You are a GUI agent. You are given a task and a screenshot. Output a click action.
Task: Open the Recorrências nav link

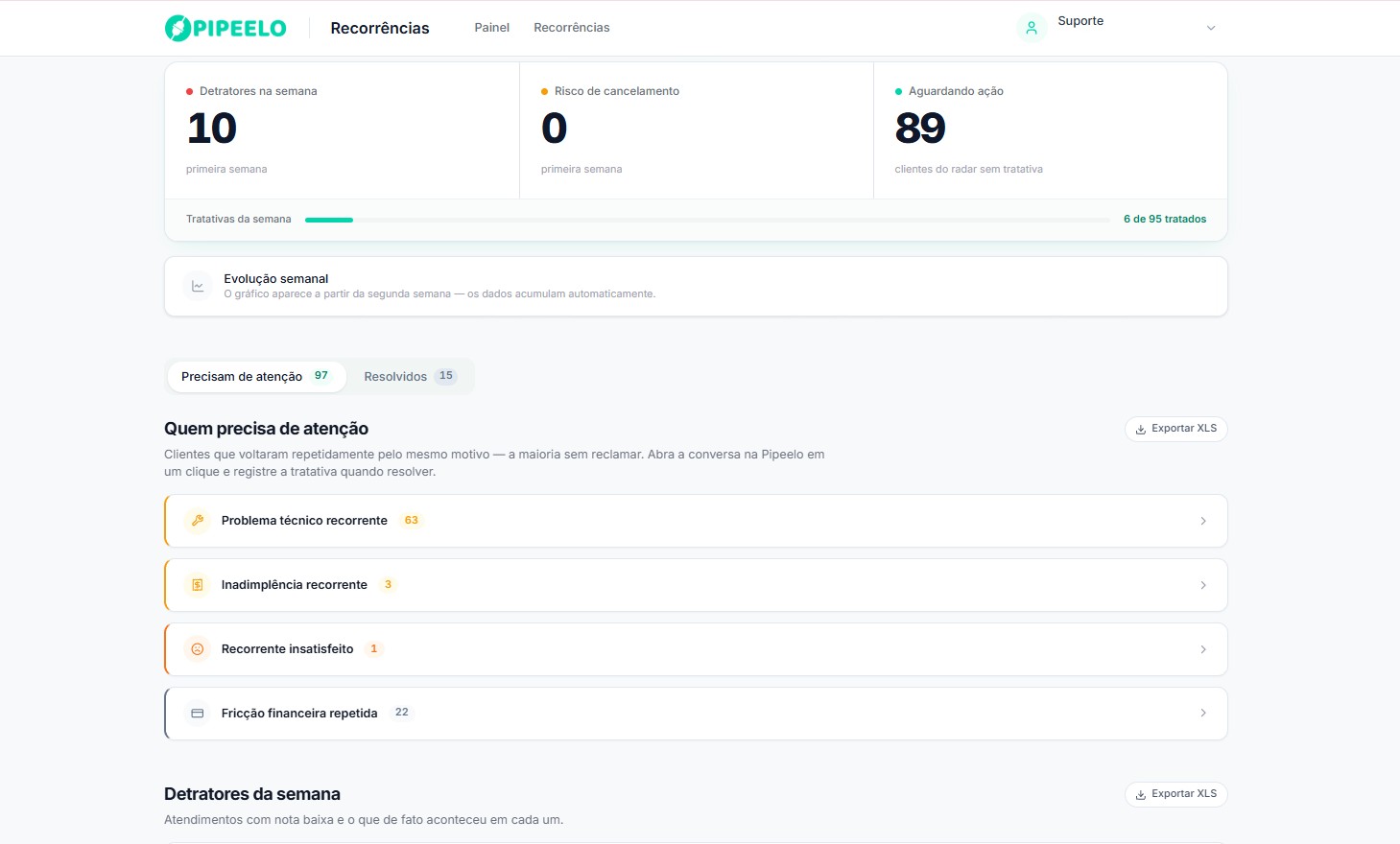click(x=572, y=28)
